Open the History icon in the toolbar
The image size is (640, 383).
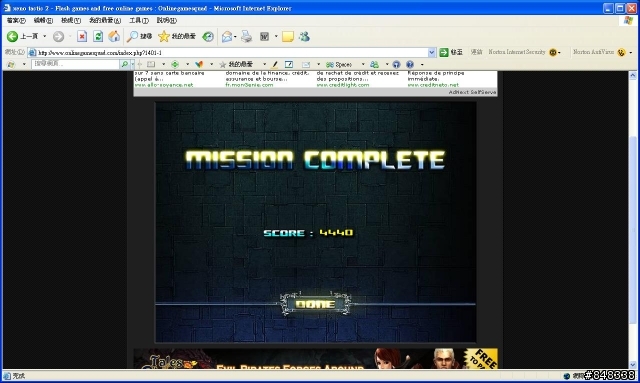pos(208,36)
